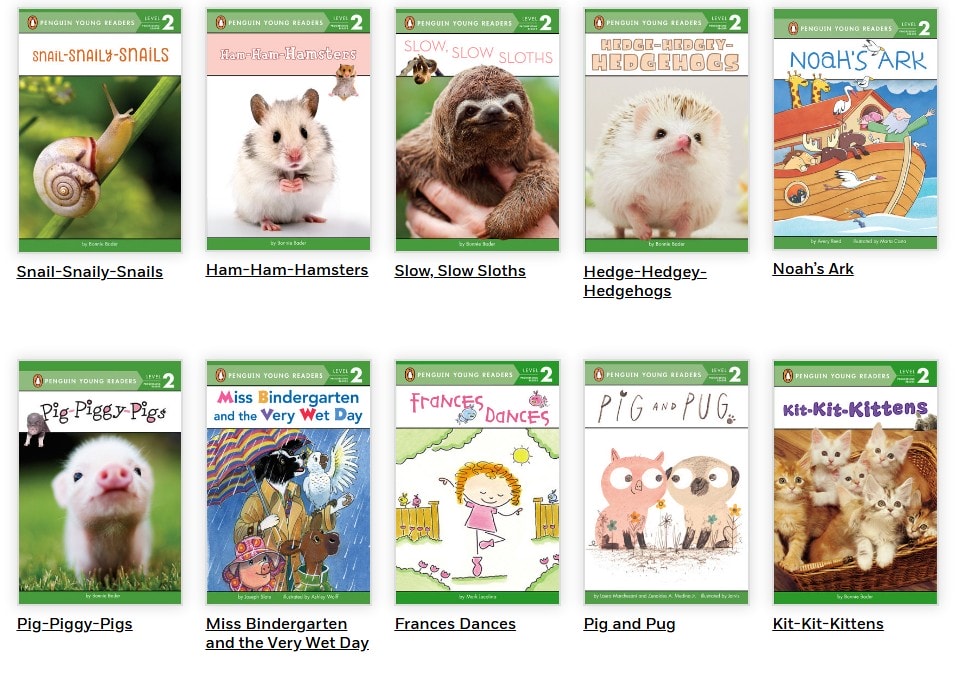Follow the Miss Bindergarten title link
The image size is (961, 675).
287,633
